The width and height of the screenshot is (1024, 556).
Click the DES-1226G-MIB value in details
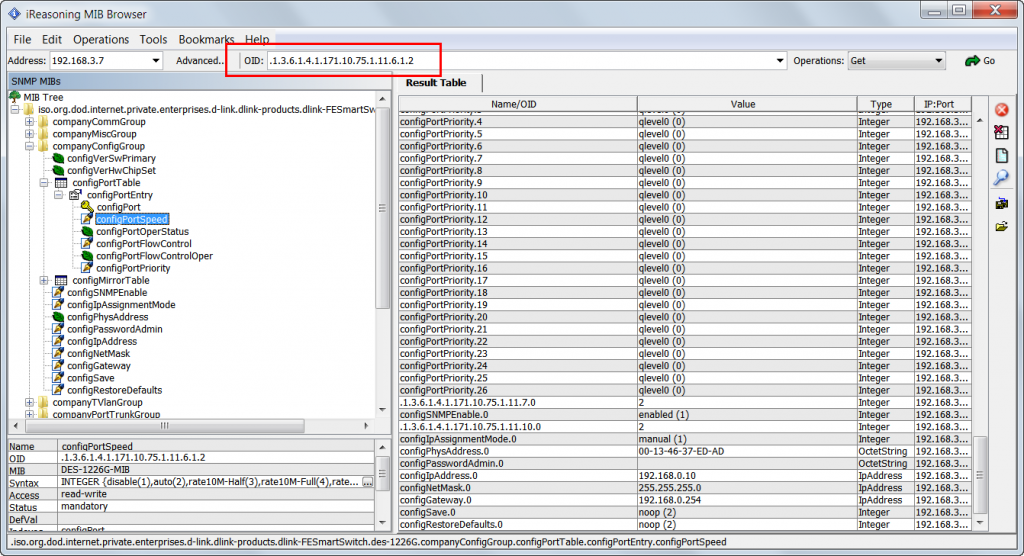95,470
